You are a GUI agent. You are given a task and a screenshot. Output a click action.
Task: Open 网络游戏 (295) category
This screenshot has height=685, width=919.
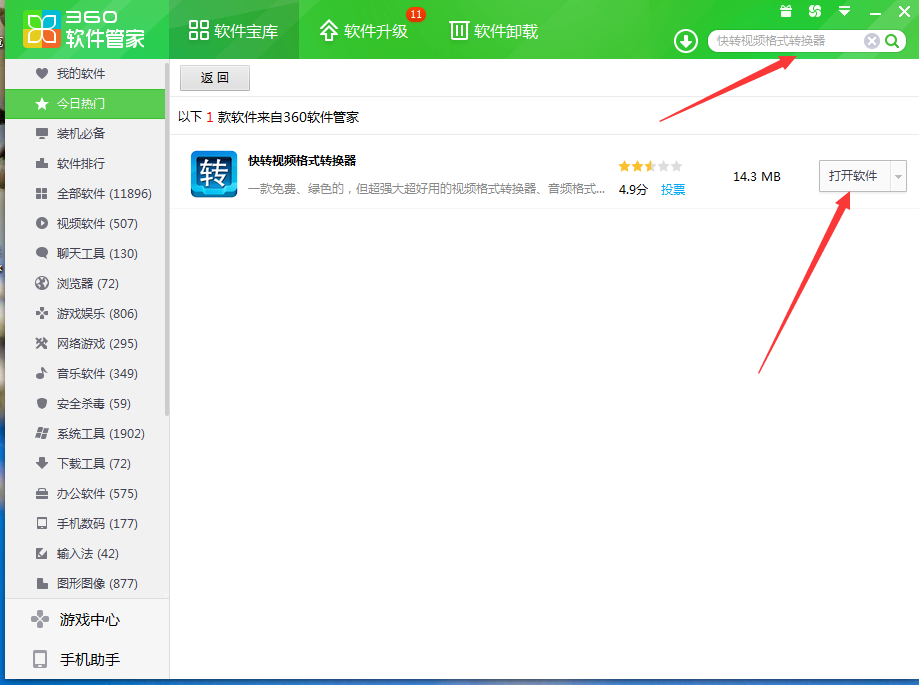pos(85,343)
